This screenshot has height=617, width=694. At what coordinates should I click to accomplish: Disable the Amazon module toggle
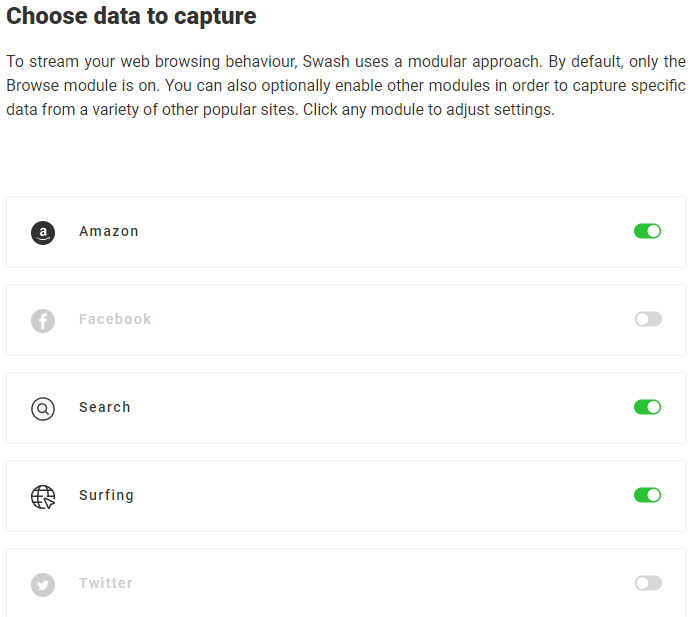pyautogui.click(x=647, y=231)
